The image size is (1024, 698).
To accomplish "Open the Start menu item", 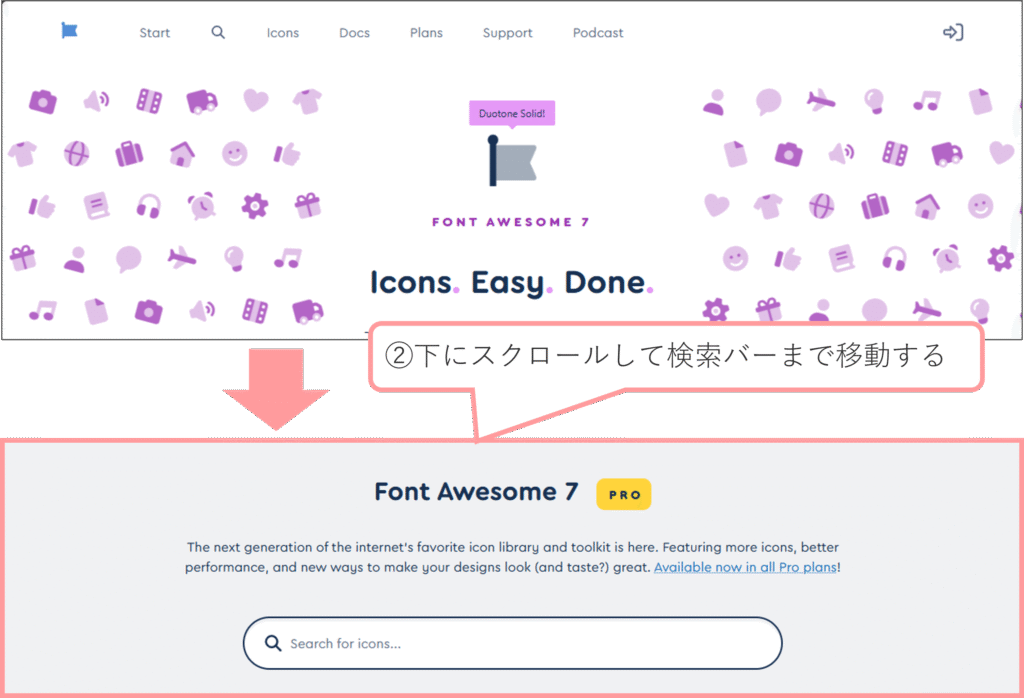I will tap(154, 33).
